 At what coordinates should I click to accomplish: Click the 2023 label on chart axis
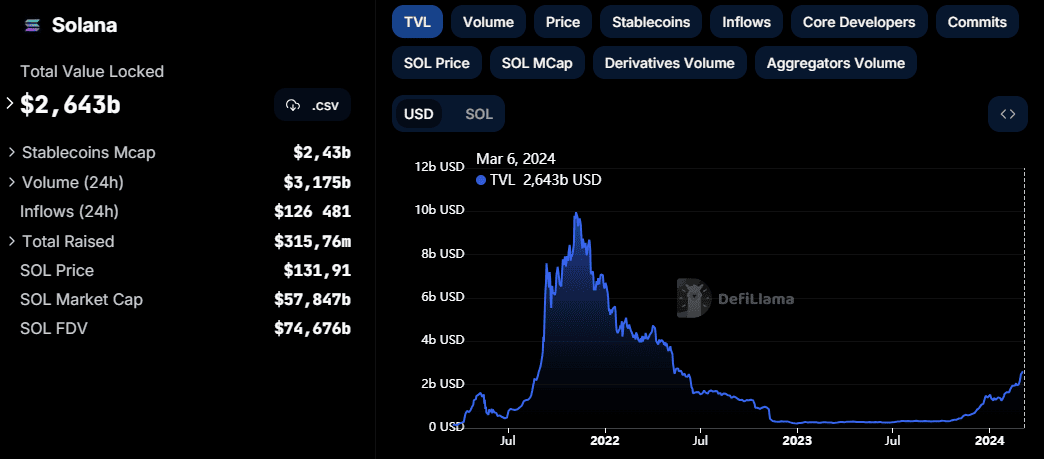[x=797, y=440]
